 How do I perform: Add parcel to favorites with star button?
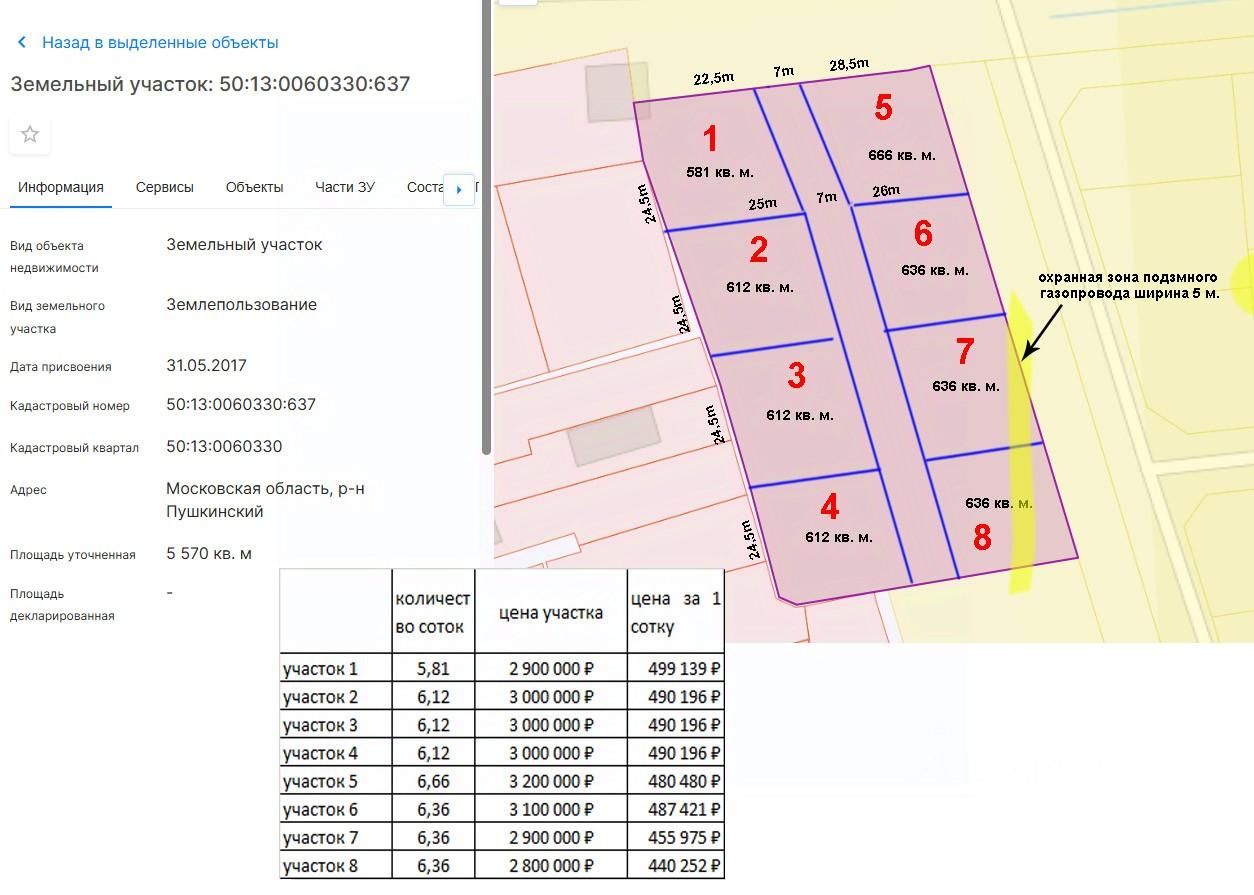click(30, 135)
